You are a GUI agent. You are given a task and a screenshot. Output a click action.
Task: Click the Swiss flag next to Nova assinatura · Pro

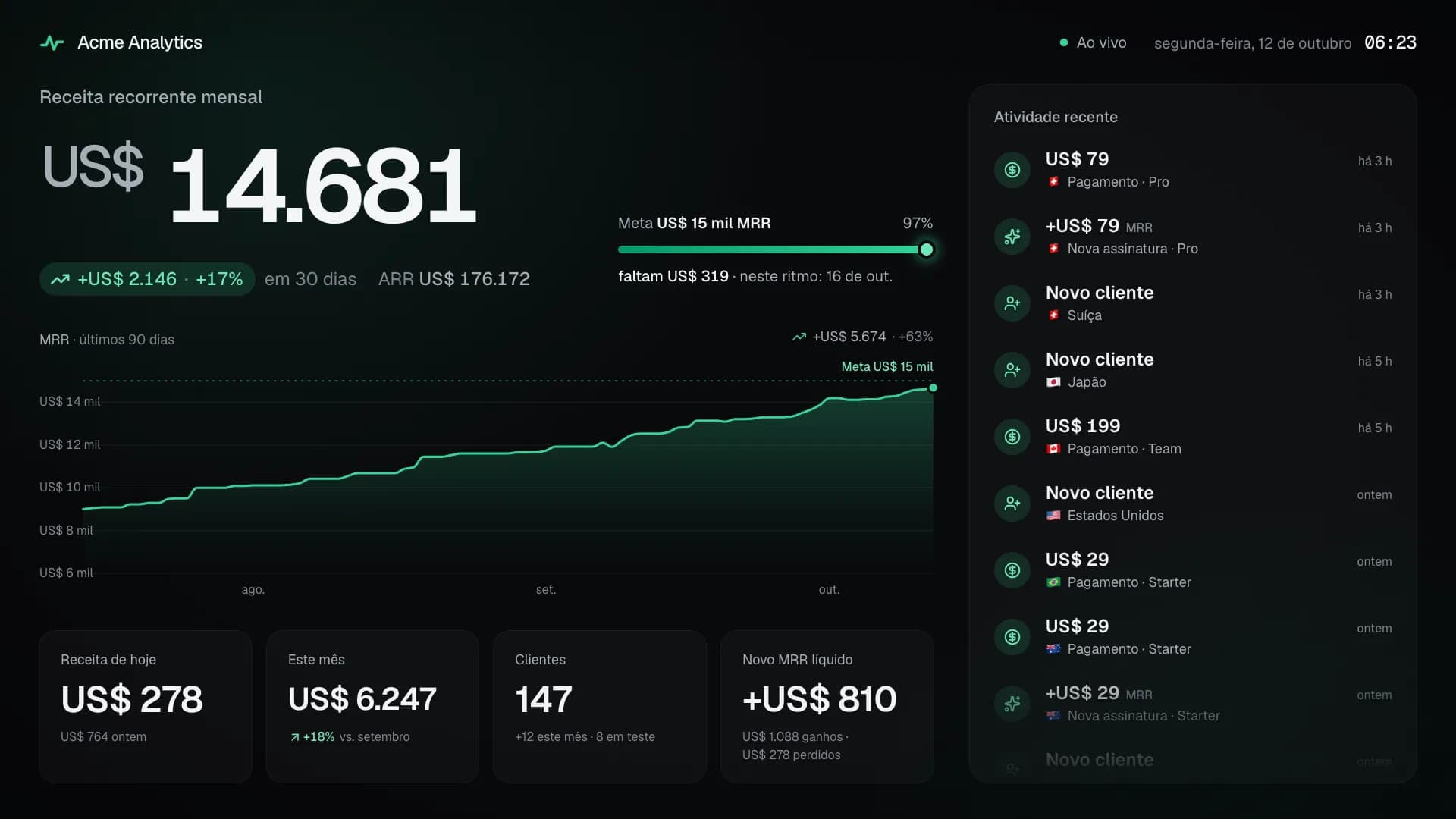(1053, 249)
